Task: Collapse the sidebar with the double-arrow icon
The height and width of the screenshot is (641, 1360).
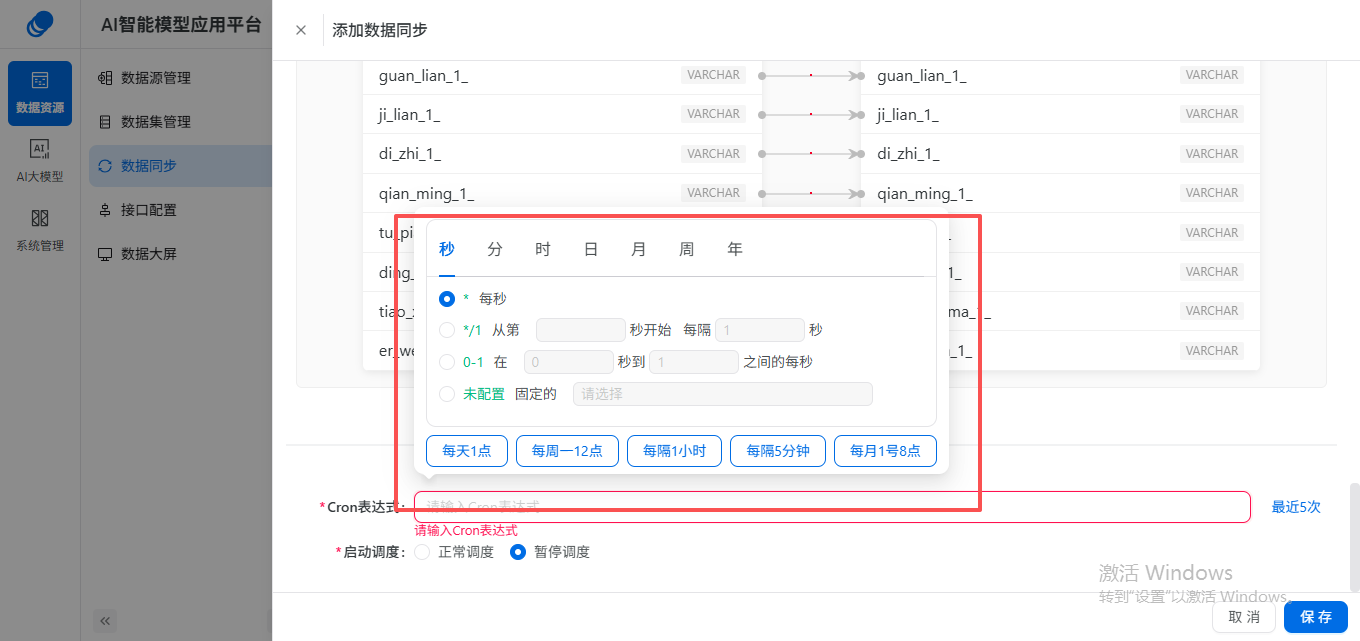Action: [x=106, y=621]
